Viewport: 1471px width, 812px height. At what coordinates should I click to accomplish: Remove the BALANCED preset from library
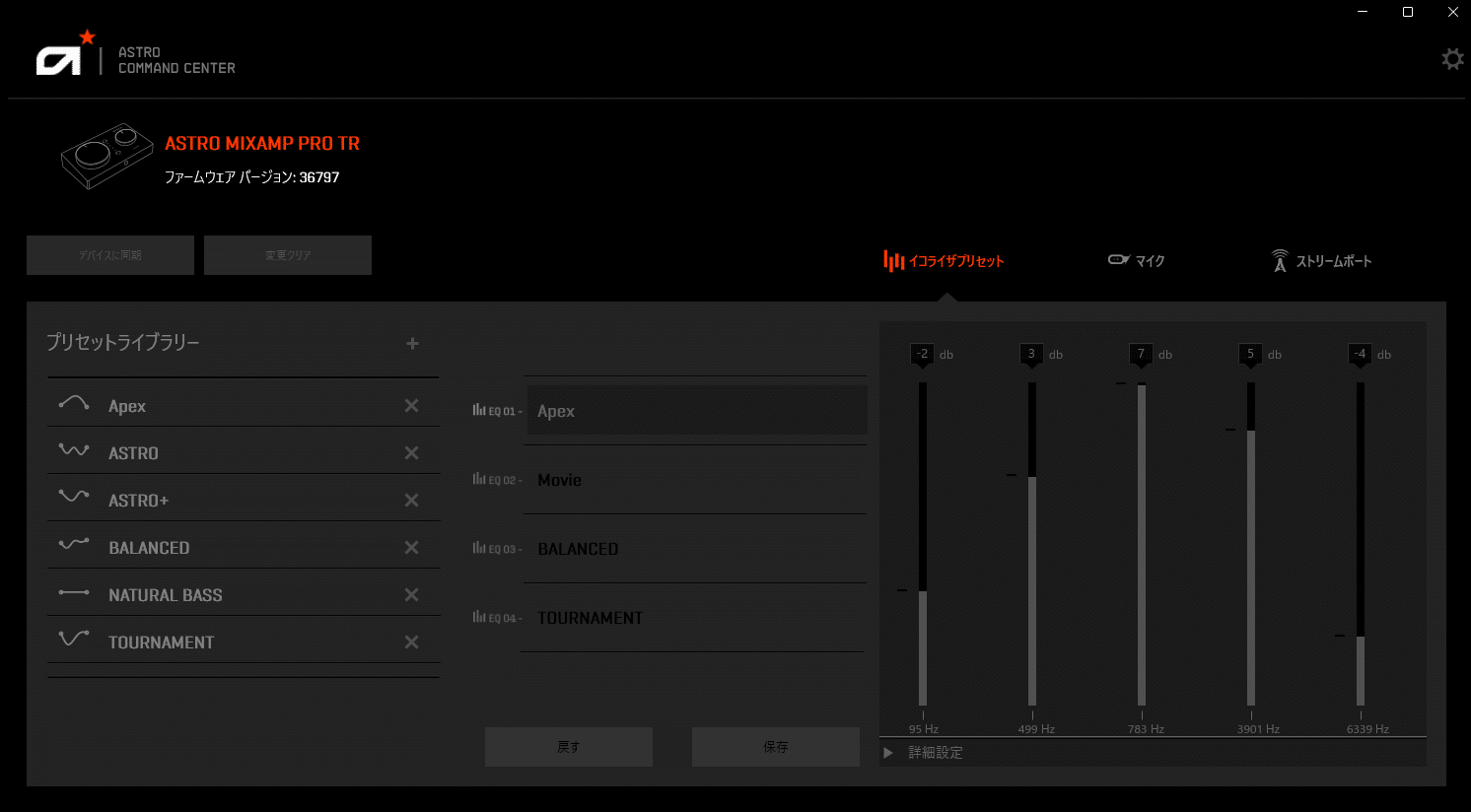coord(411,548)
